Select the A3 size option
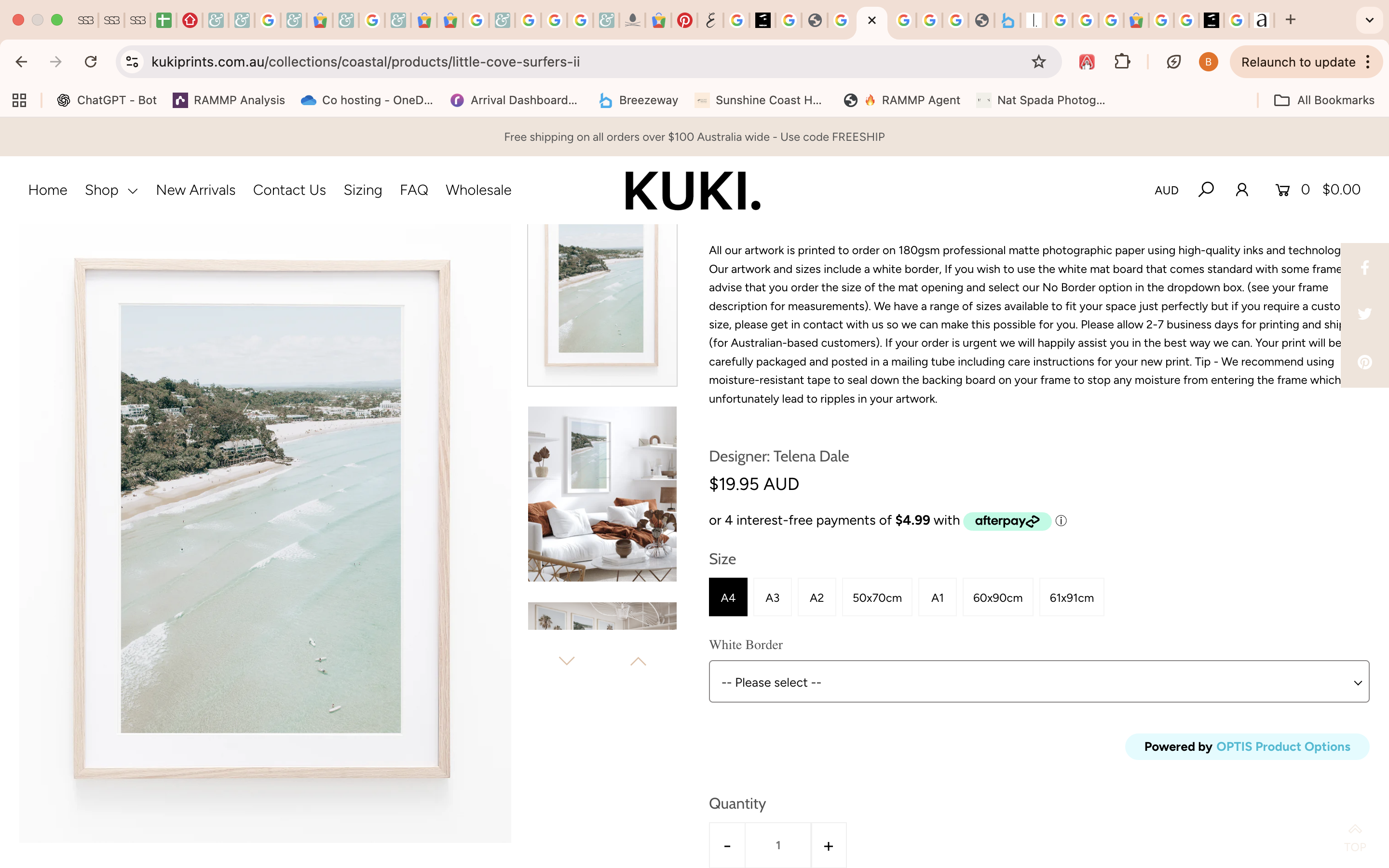Viewport: 1389px width, 868px height. tap(772, 597)
